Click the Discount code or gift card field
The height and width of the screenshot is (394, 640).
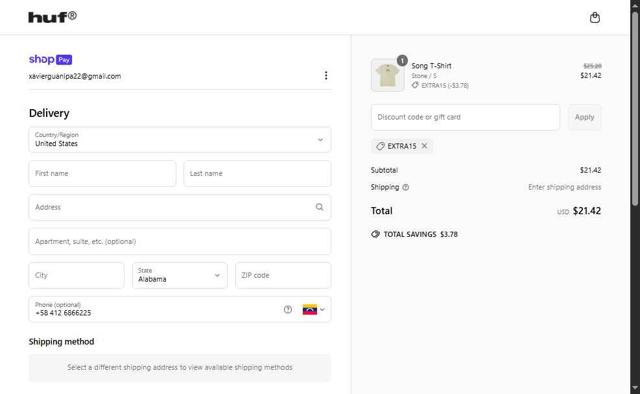[x=465, y=117]
